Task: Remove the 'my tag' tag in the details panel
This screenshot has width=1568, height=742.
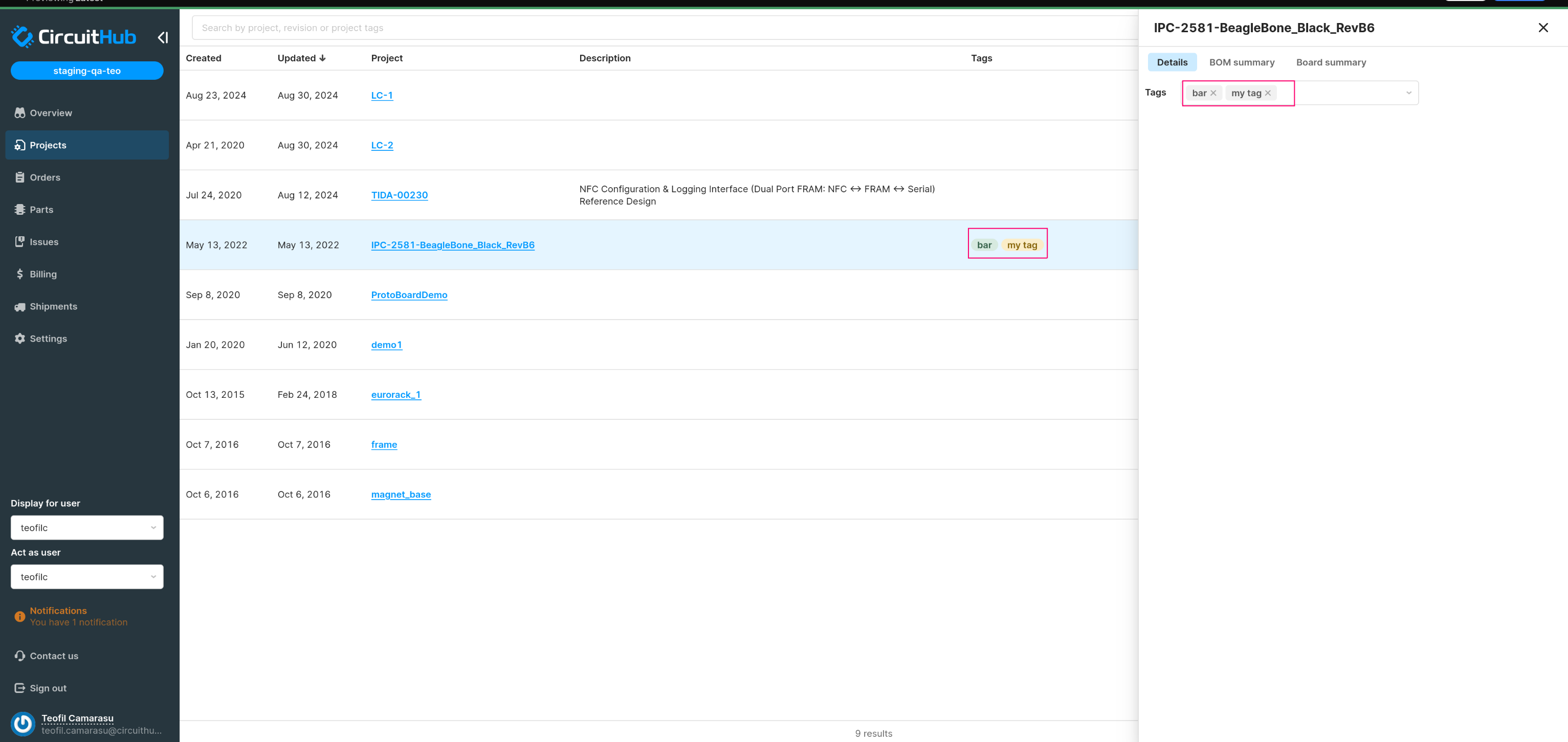Action: click(1268, 93)
